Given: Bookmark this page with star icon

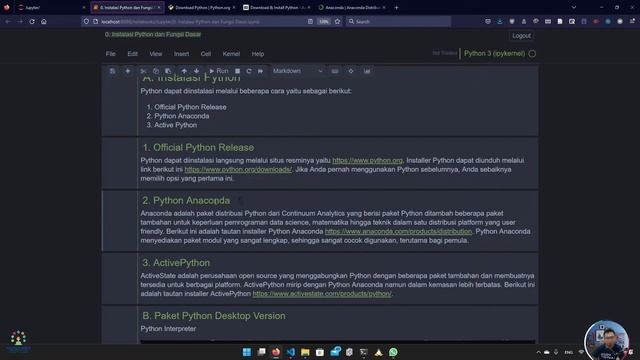Looking at the screenshot, I should (x=337, y=22).
